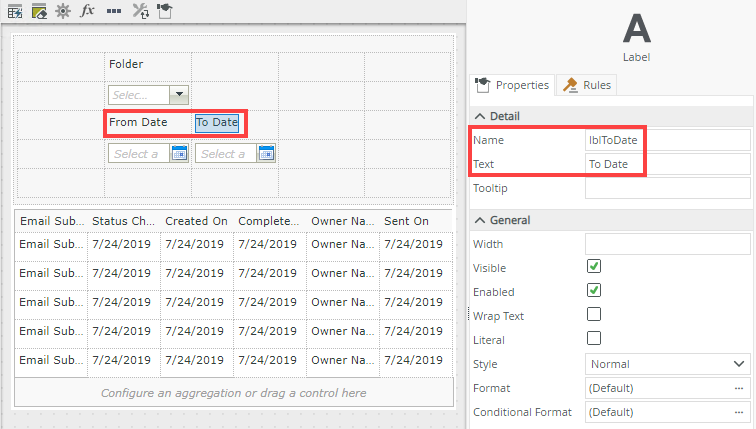Screen dimensions: 756x429
Task: Click the Email Sub... column header
Action: click(52, 221)
